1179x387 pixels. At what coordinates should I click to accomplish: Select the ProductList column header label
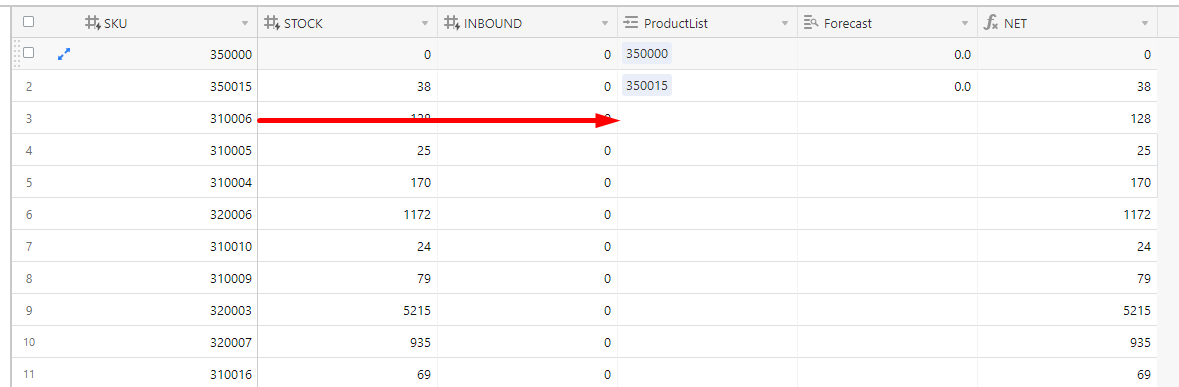click(676, 23)
